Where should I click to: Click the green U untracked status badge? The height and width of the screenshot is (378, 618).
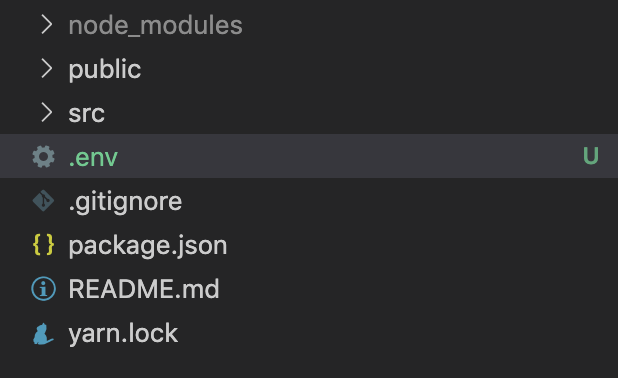[590, 156]
